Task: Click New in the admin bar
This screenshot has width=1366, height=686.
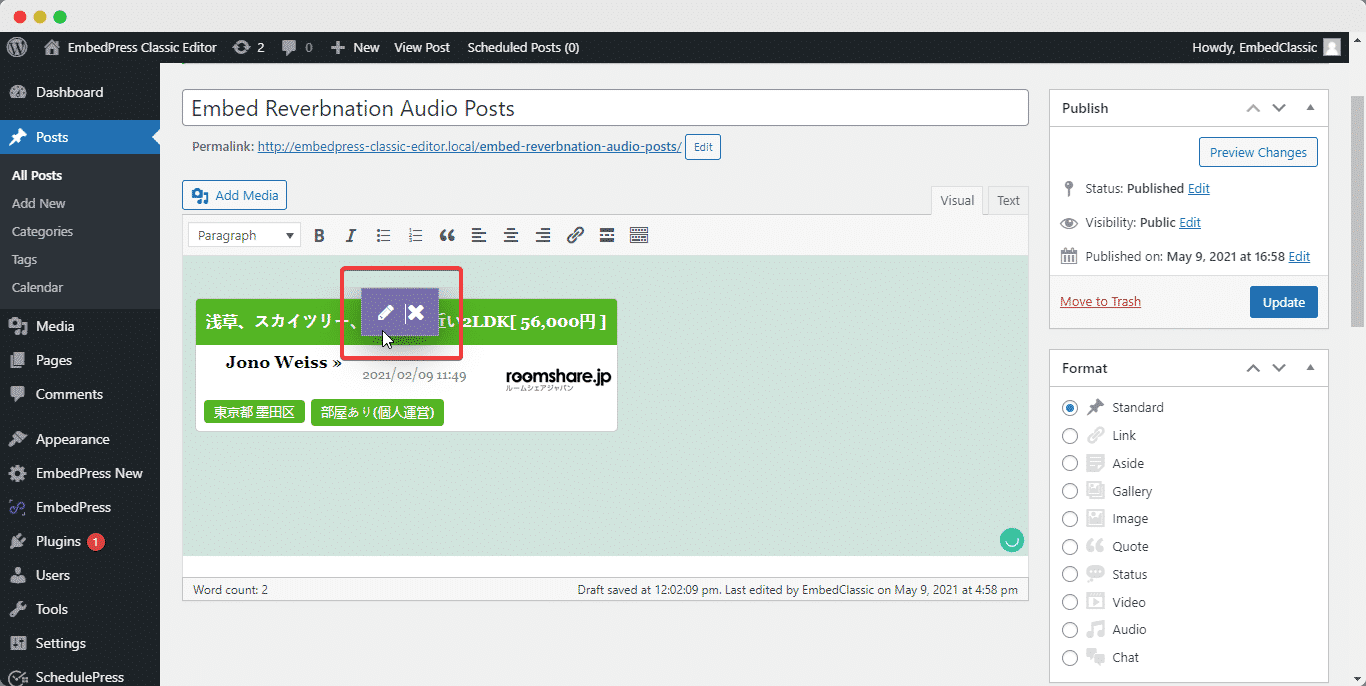Action: point(355,47)
